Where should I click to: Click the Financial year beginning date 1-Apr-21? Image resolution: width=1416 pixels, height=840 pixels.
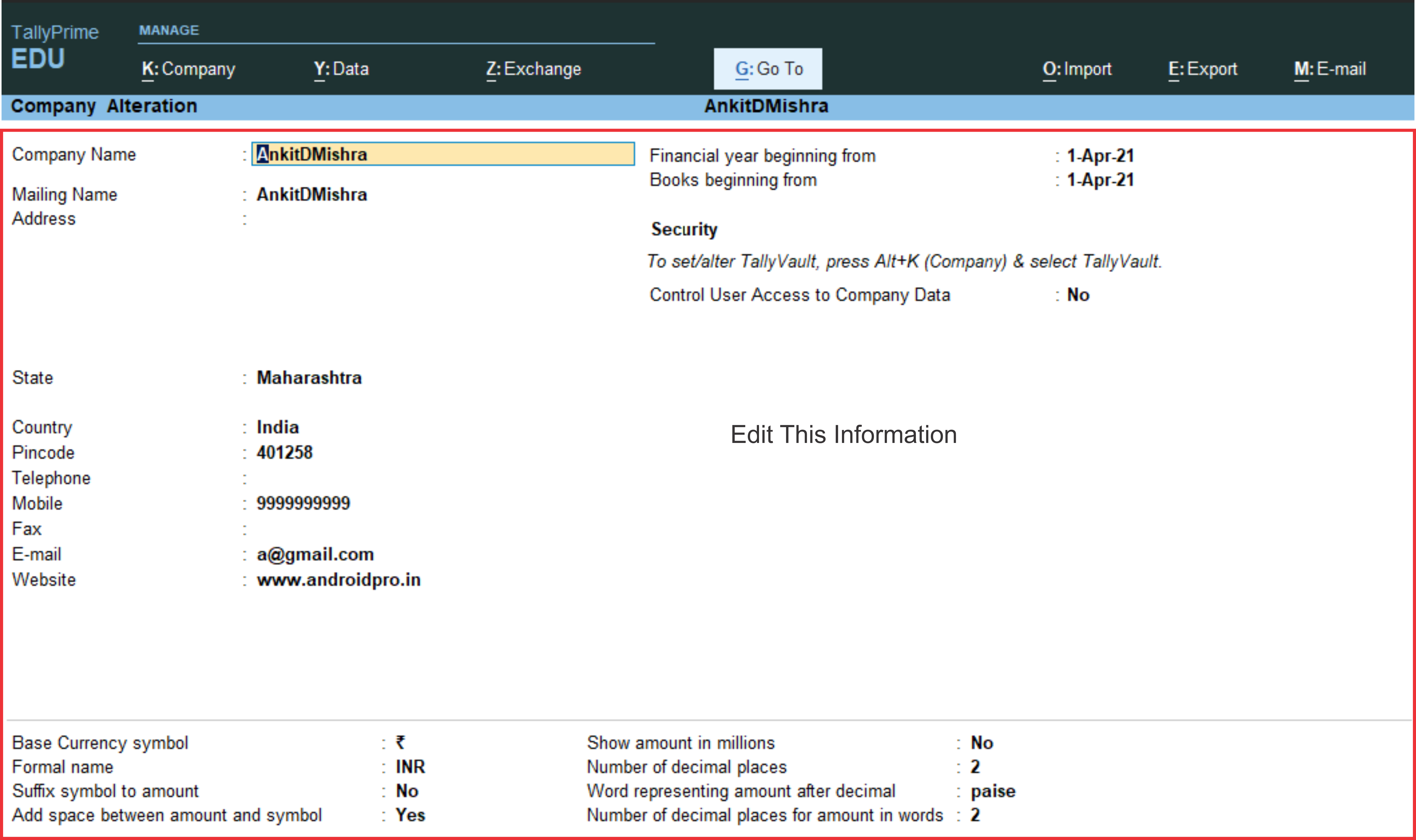(1100, 156)
